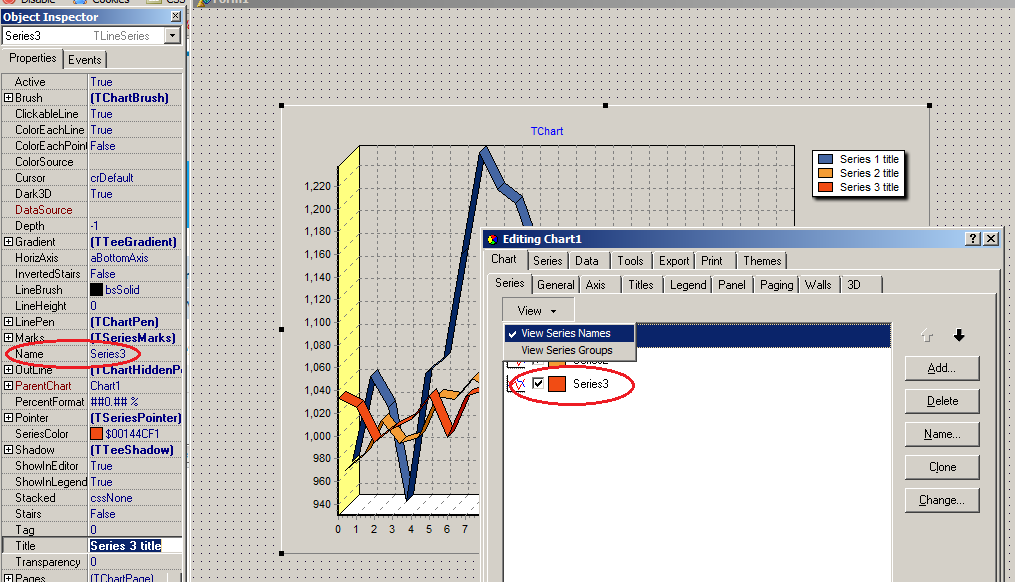Click the blue Series 1 title legend swatch
1015x582 pixels.
coord(825,159)
